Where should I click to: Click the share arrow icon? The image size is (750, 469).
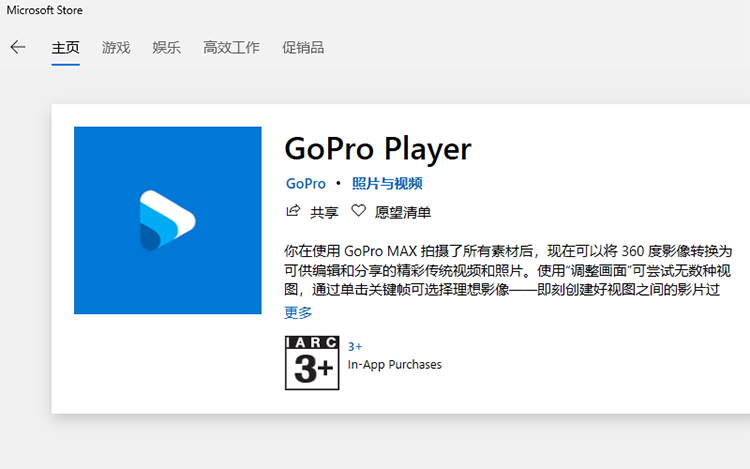(293, 211)
